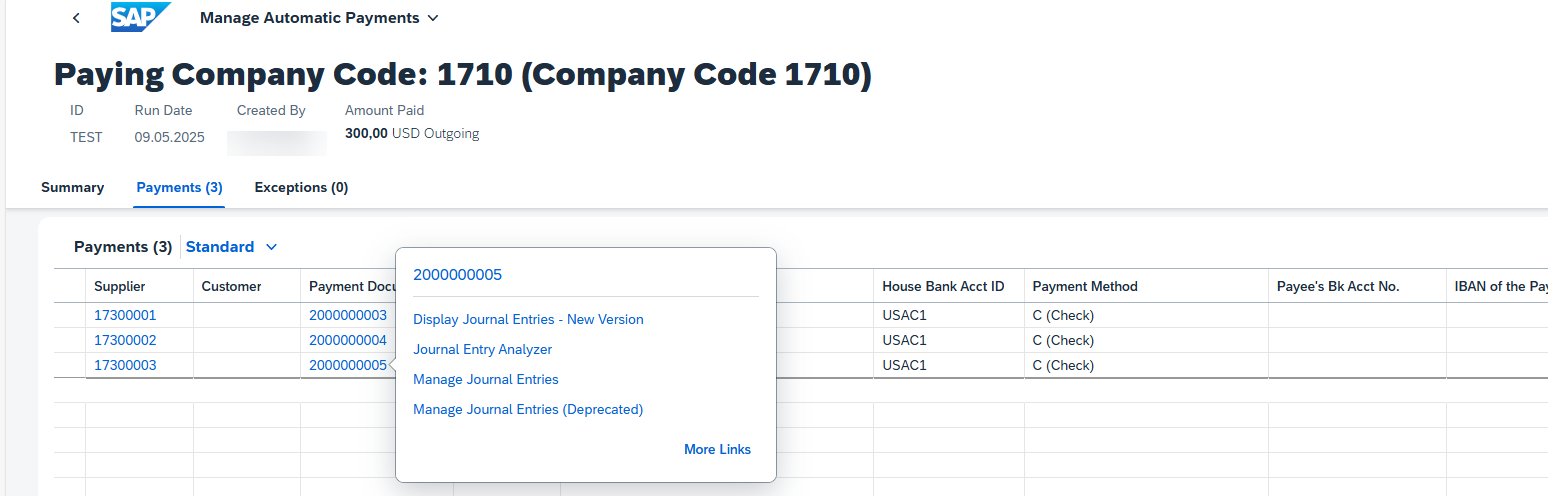
Task: Open supplier 17300003 link
Action: (125, 365)
